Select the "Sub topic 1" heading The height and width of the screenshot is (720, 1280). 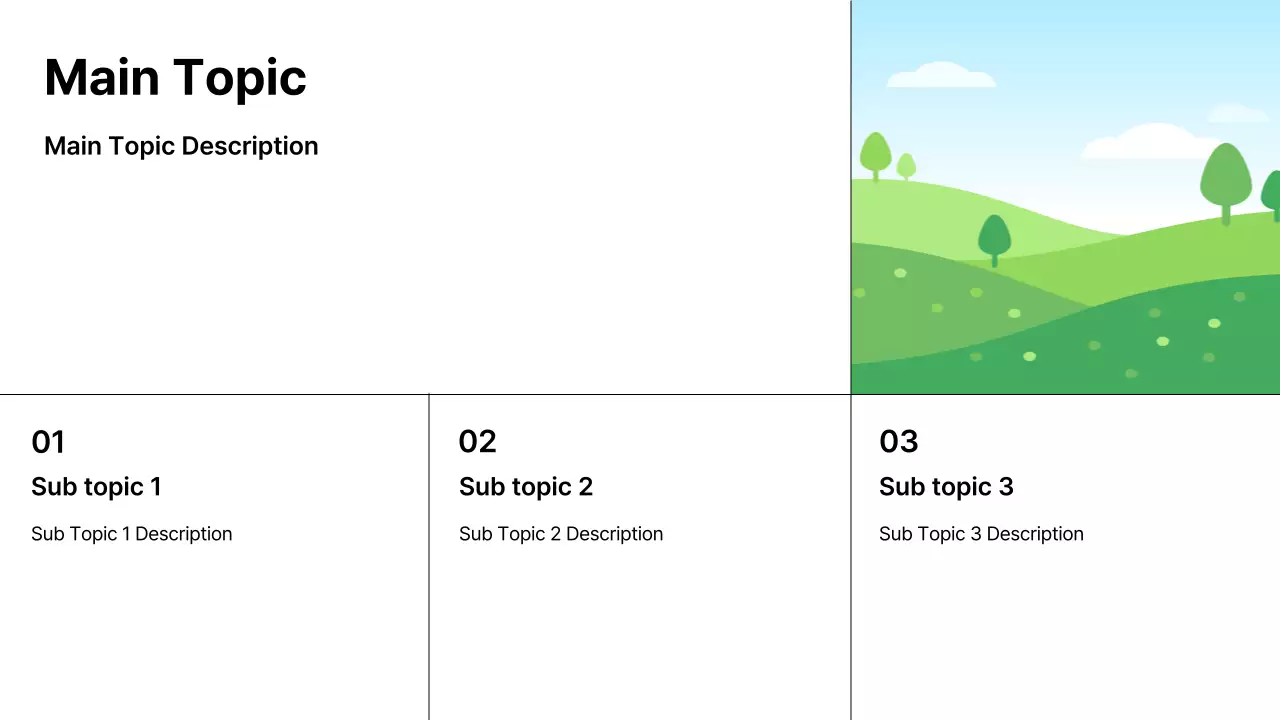point(96,487)
